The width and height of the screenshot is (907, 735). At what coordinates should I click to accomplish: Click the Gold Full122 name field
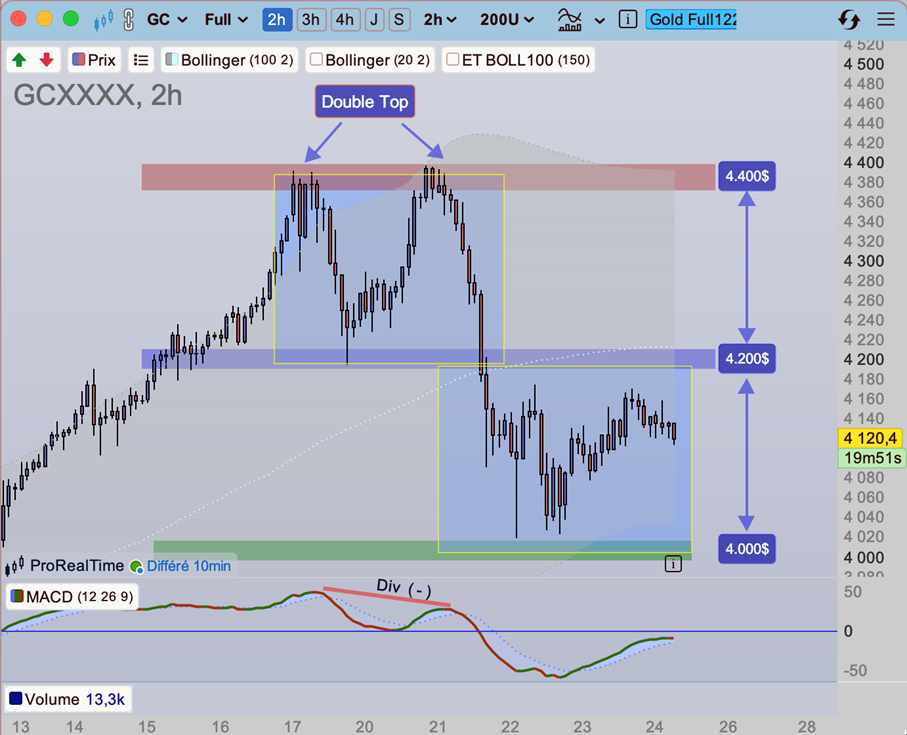coord(690,19)
